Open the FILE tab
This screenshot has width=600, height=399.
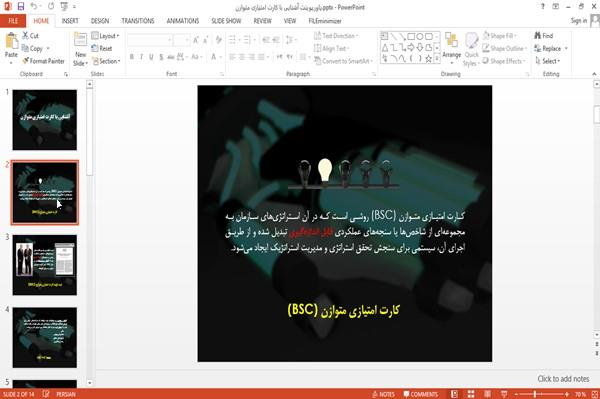pyautogui.click(x=13, y=21)
